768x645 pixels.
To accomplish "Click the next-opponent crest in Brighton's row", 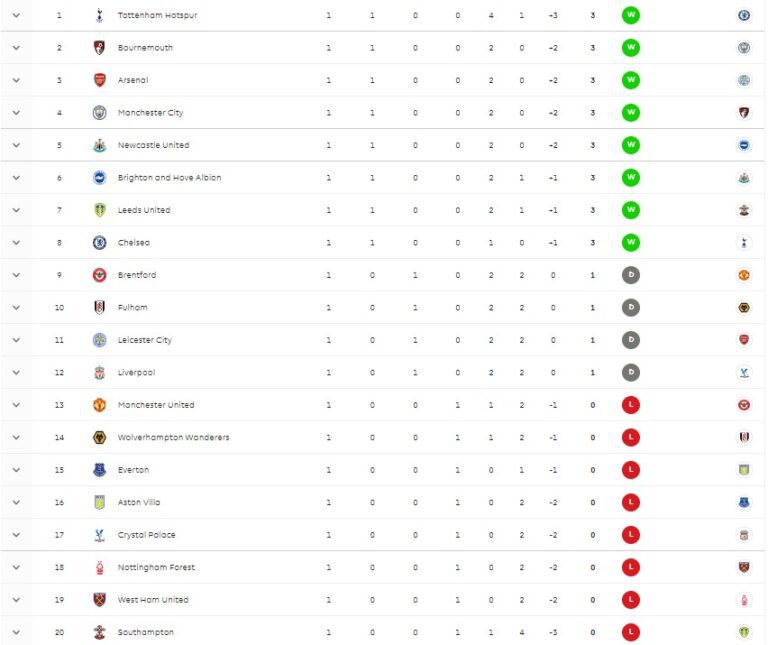I will 743,178.
